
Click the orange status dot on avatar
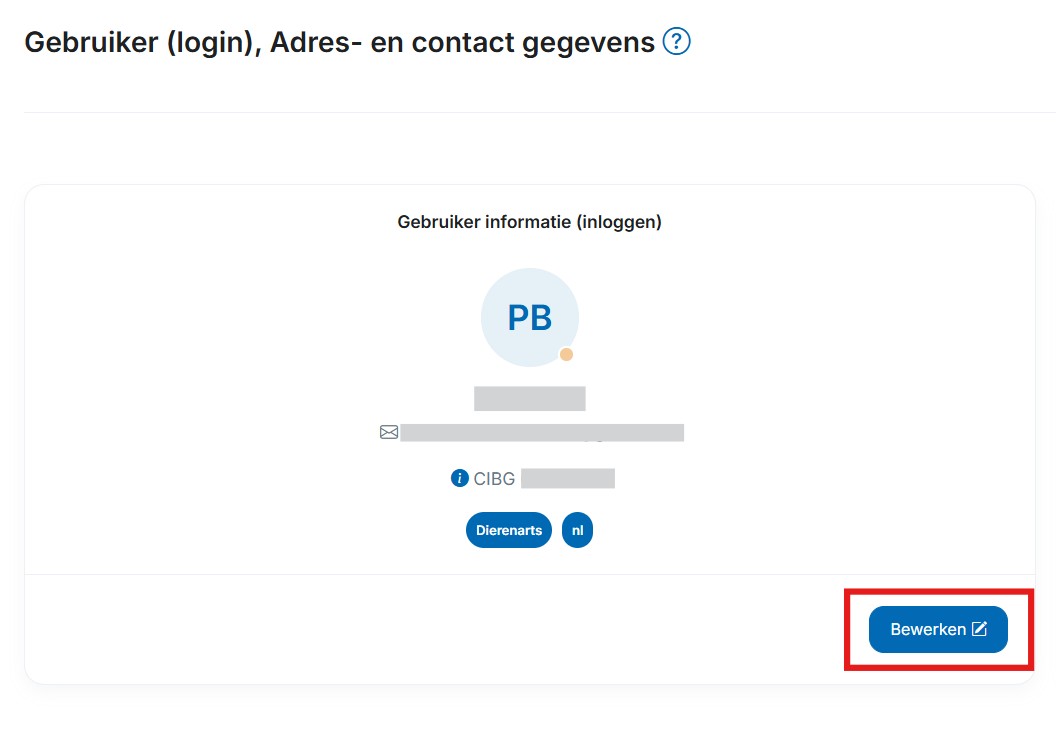[x=566, y=354]
